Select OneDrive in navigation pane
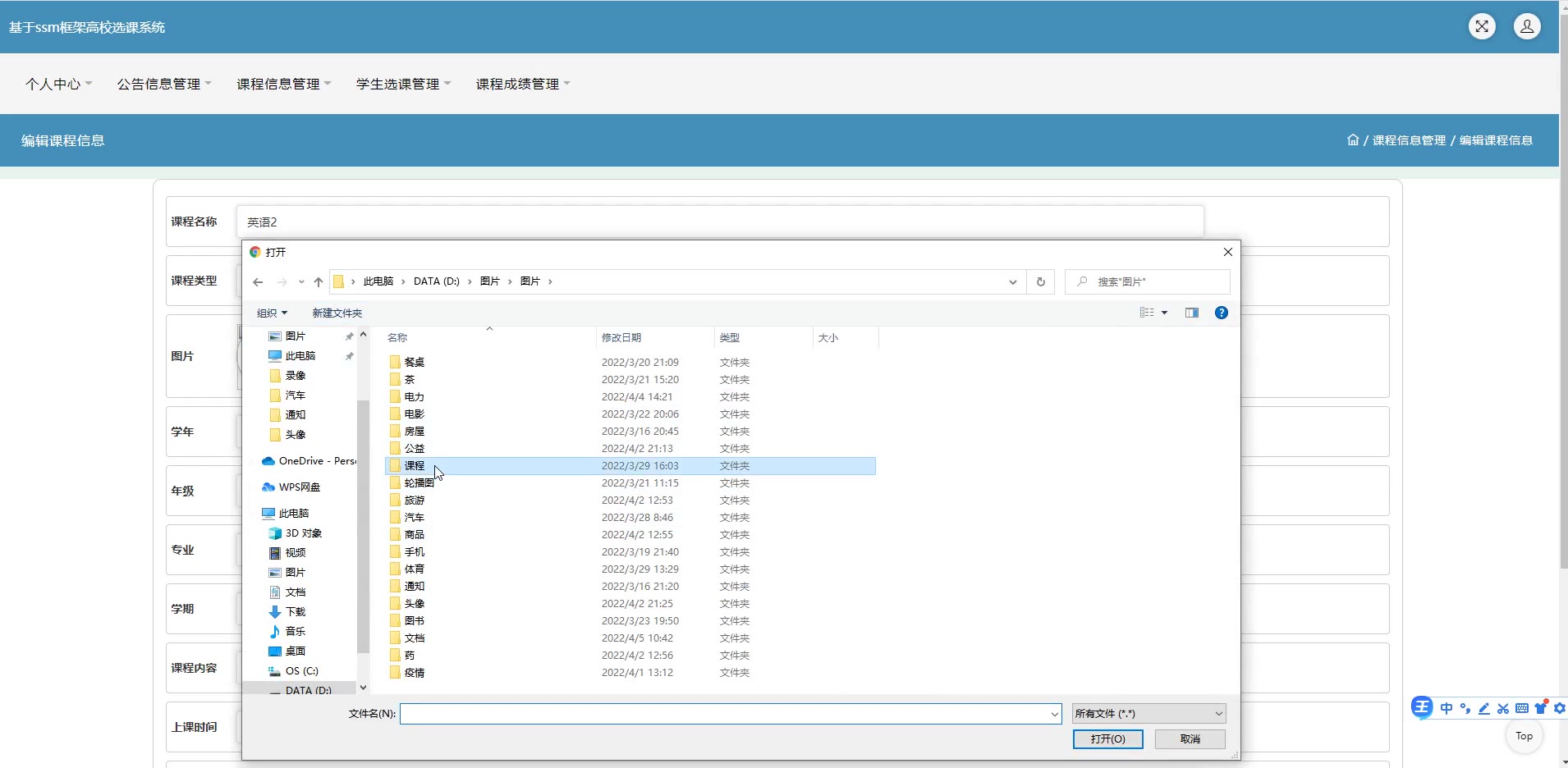 click(x=312, y=461)
